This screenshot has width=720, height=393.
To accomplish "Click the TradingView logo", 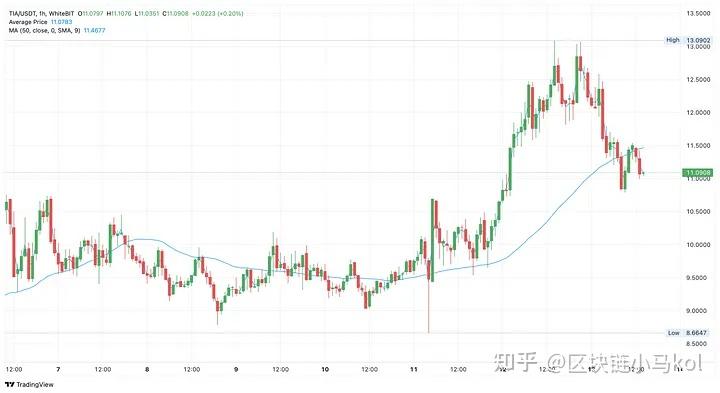I will coord(29,384).
